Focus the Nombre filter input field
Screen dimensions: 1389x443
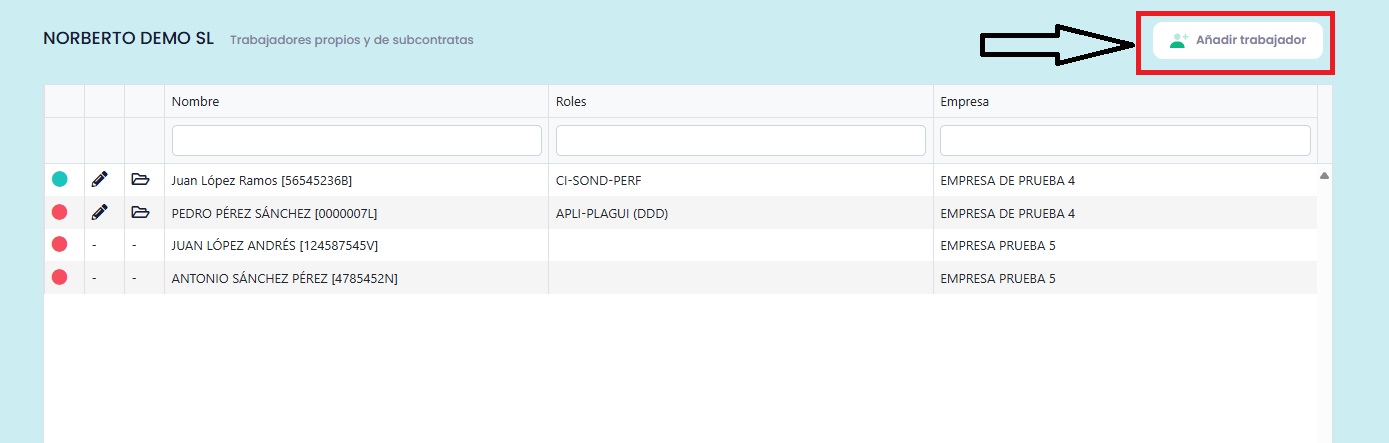(x=356, y=140)
